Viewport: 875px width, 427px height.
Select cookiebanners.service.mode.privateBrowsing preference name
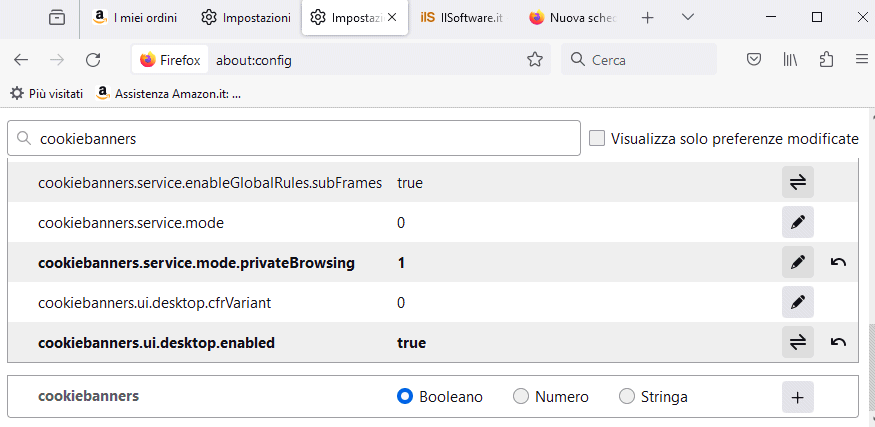coord(196,262)
